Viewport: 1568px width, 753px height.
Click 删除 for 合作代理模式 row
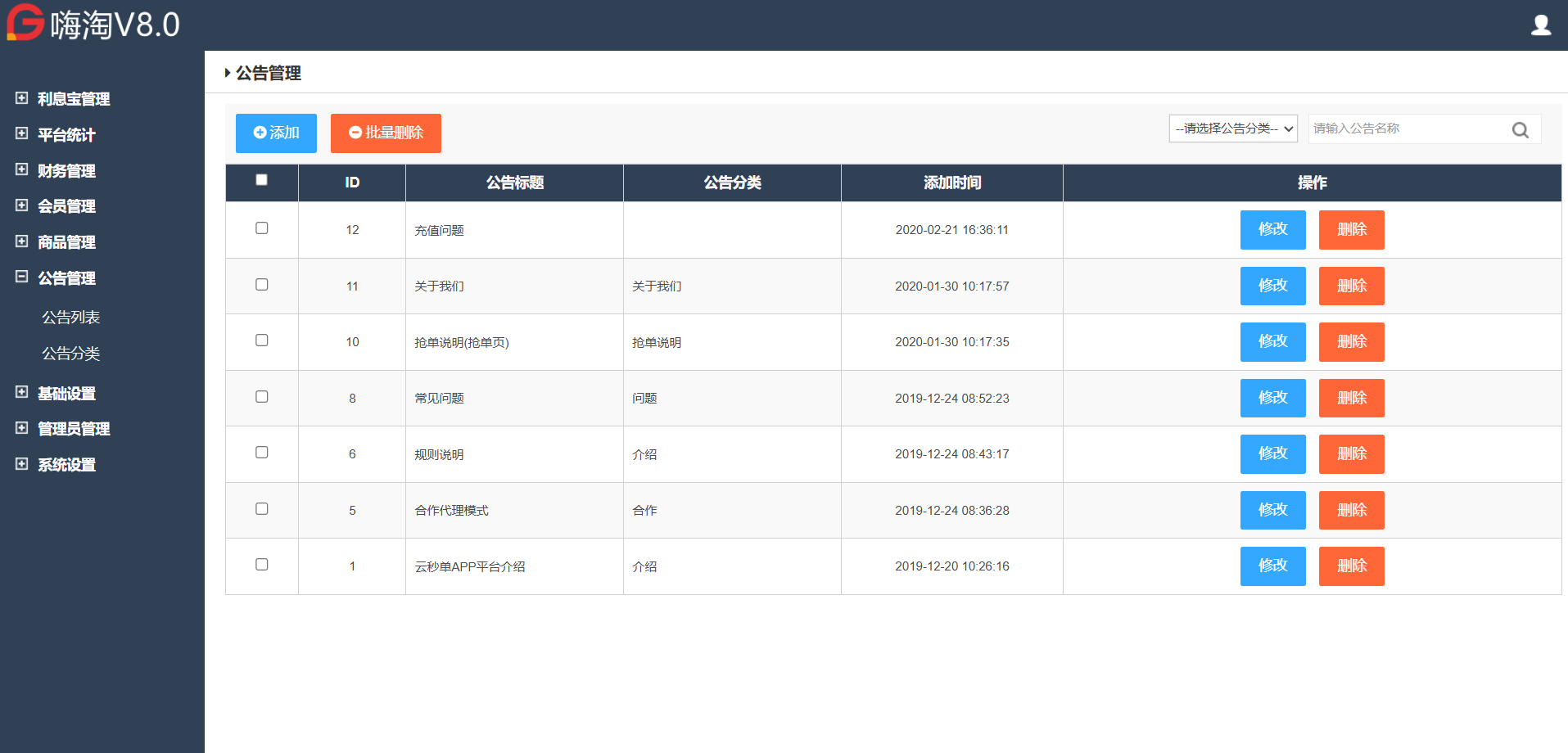point(1352,511)
